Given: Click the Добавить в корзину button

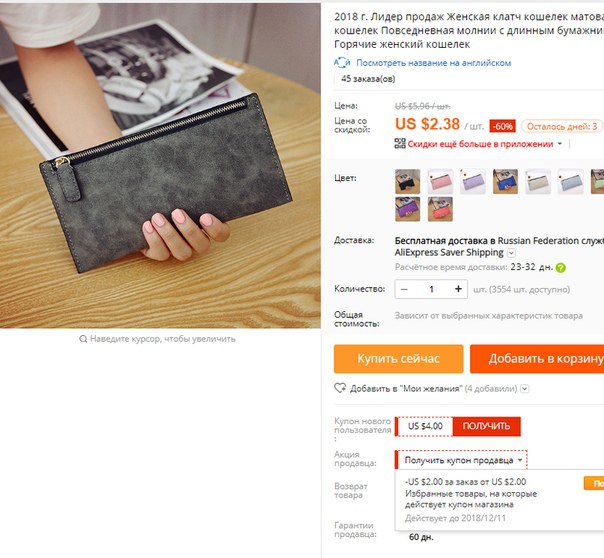Looking at the screenshot, I should coord(537,359).
